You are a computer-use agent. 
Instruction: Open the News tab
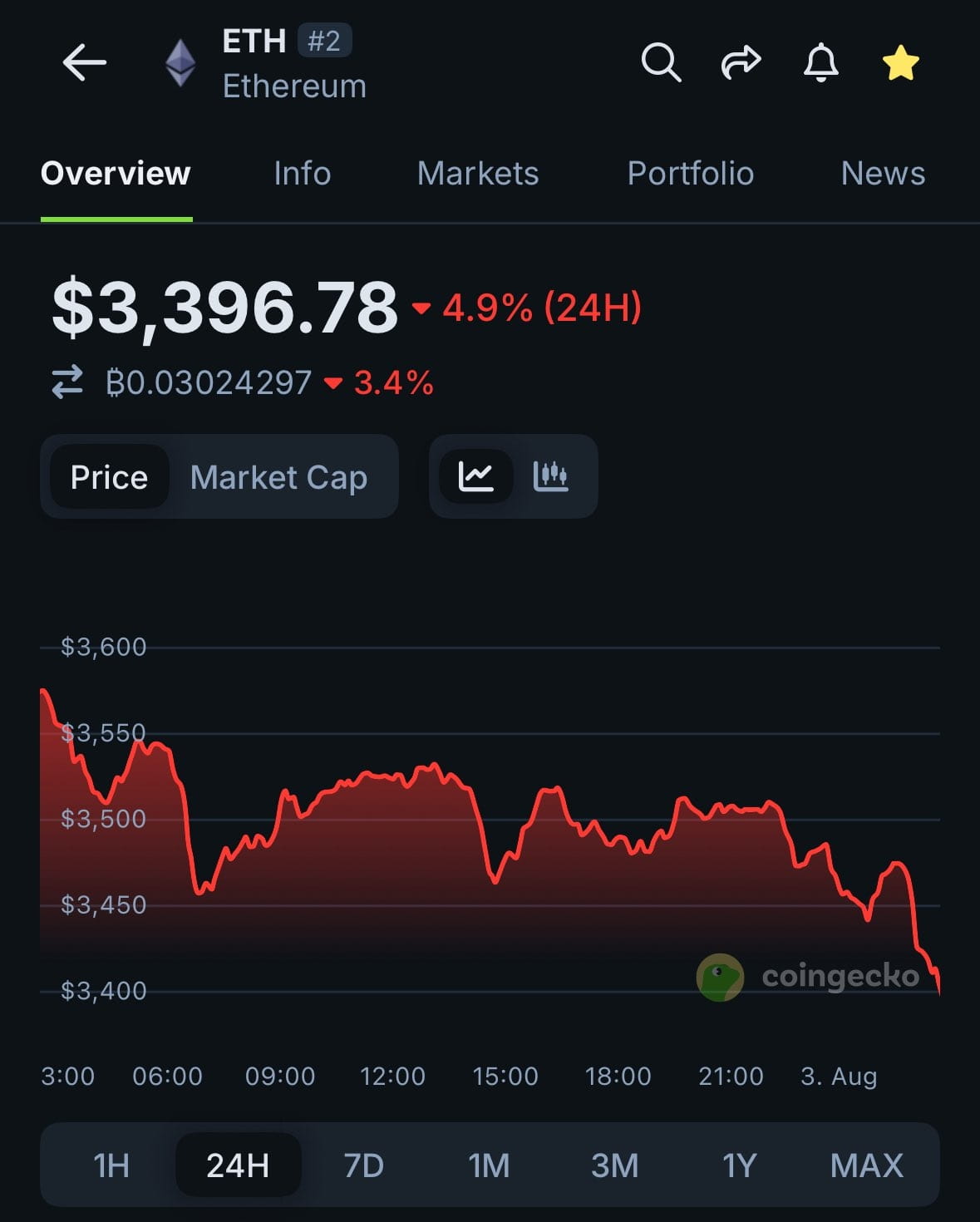tap(883, 174)
